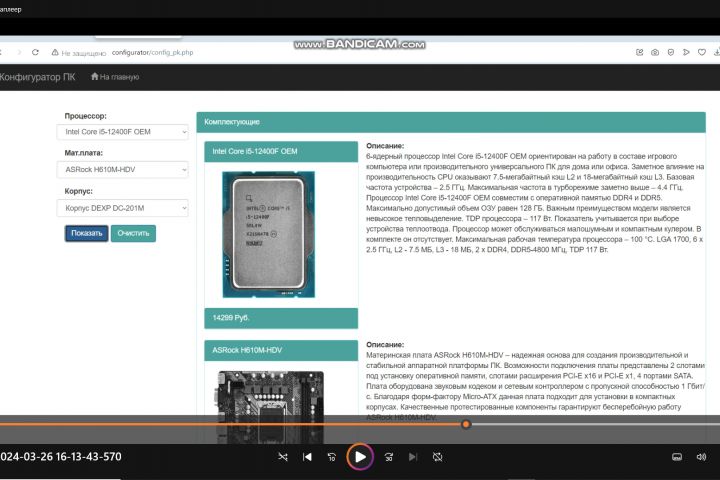This screenshot has width=720, height=480.
Task: Click the "Не защищено" security warning
Action: 79,53
